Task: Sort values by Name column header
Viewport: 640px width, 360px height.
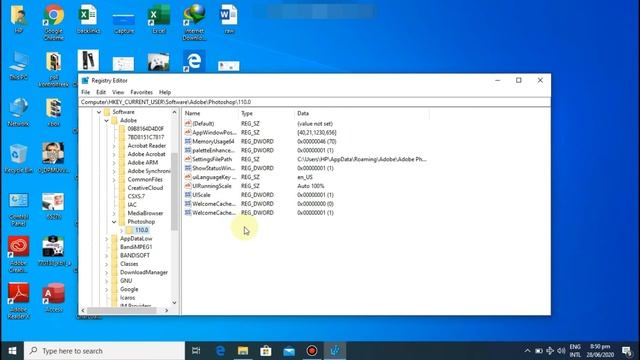Action: [210, 113]
